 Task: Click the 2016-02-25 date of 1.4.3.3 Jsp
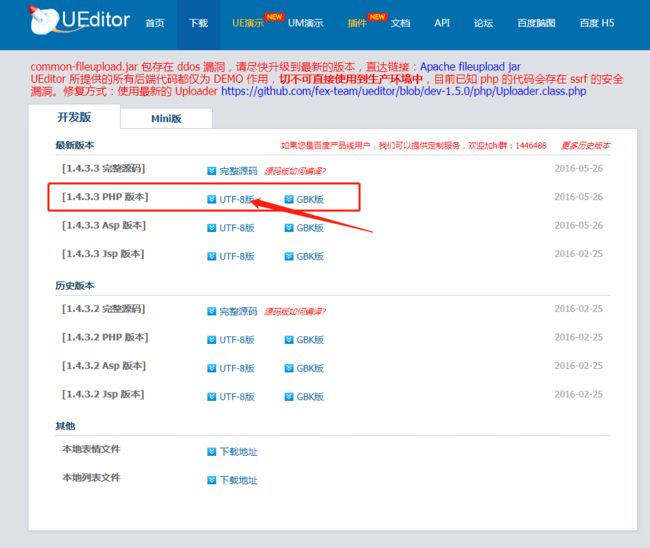coord(579,254)
